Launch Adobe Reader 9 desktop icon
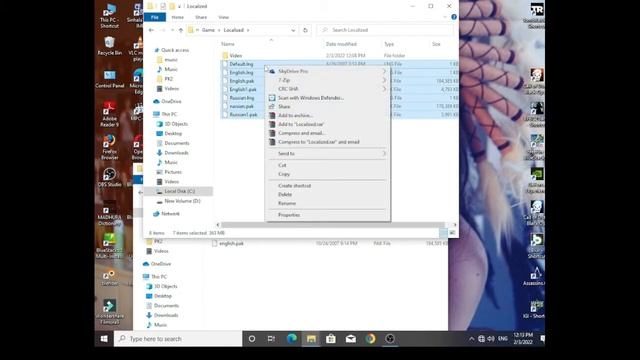640x360 pixels. 109,114
